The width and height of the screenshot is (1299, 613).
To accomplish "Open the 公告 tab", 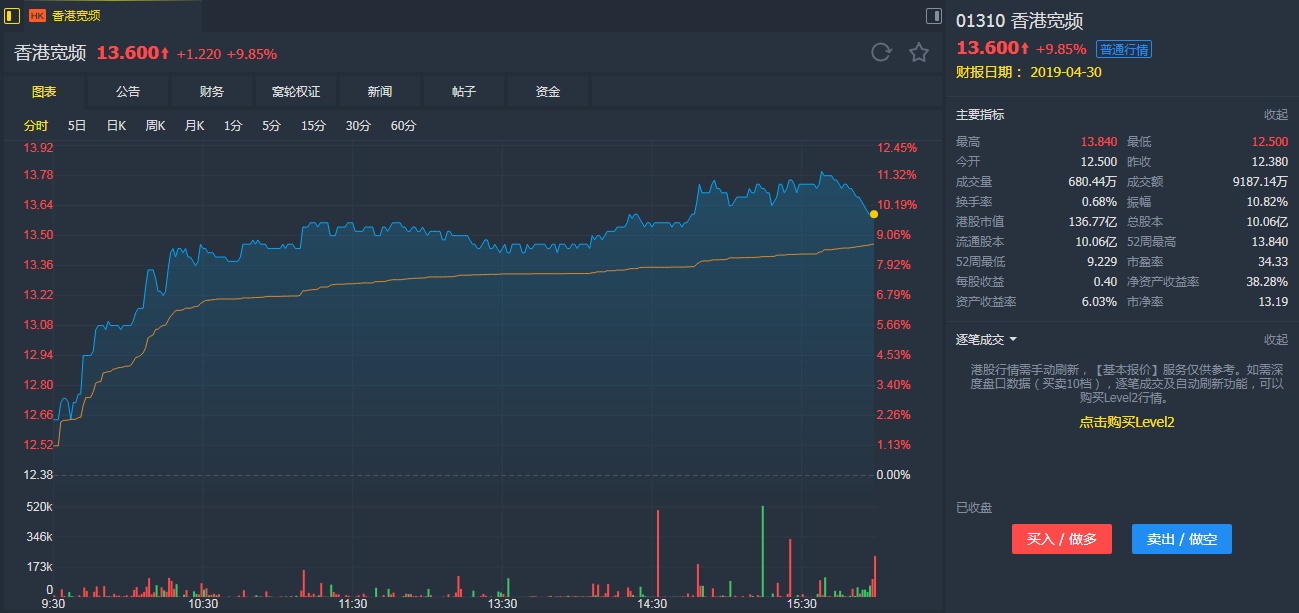I will (128, 92).
